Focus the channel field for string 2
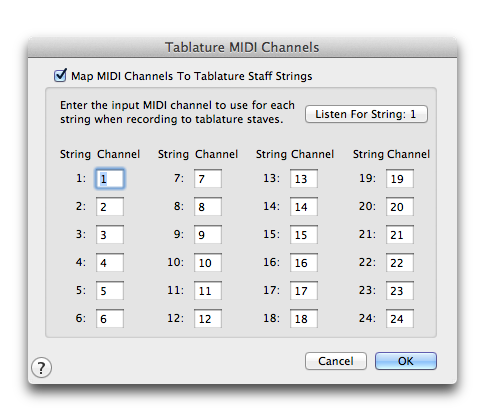485x420 pixels. [x=110, y=207]
